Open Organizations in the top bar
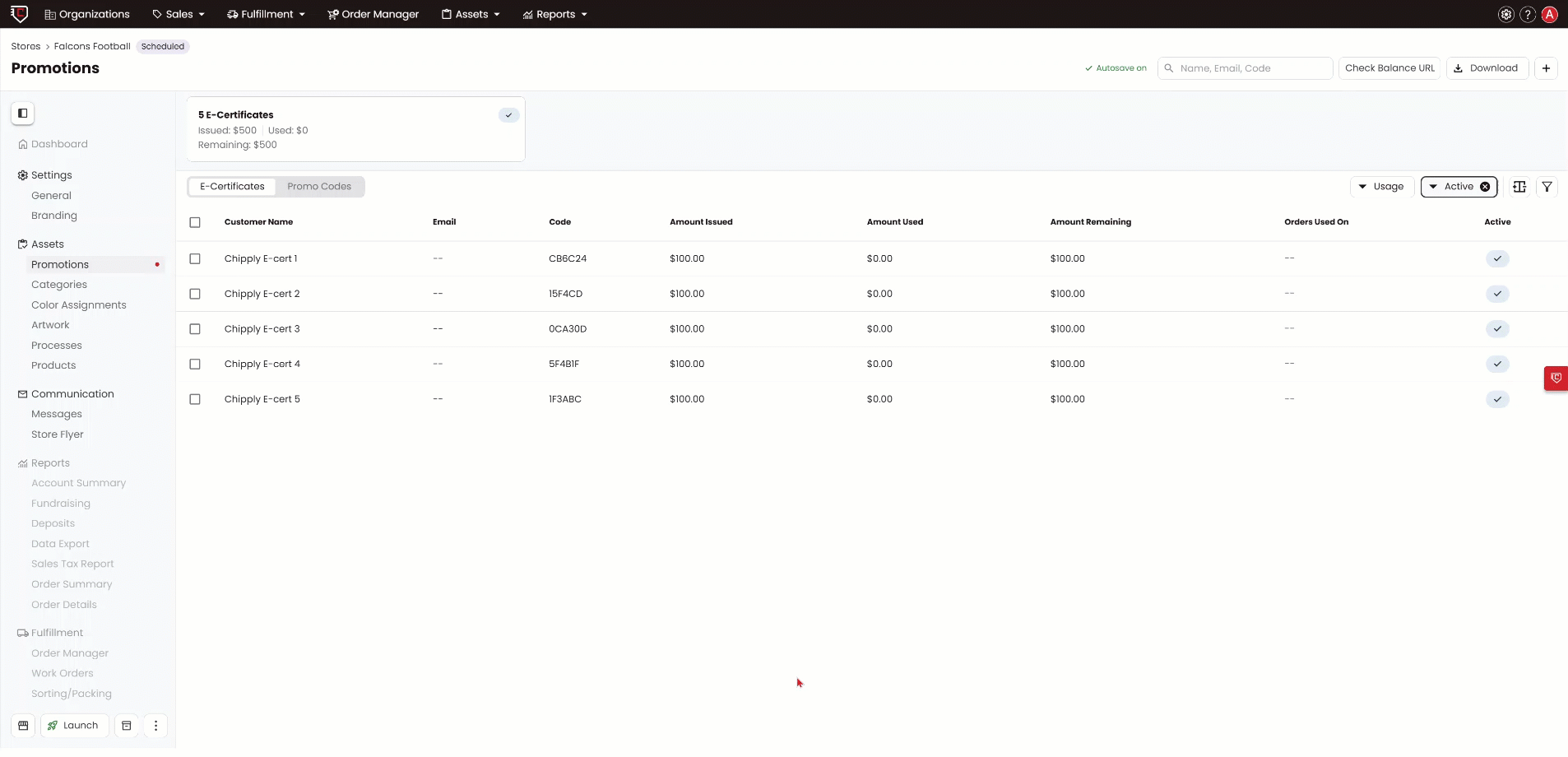Viewport: 1568px width, 757px height. pos(87,14)
